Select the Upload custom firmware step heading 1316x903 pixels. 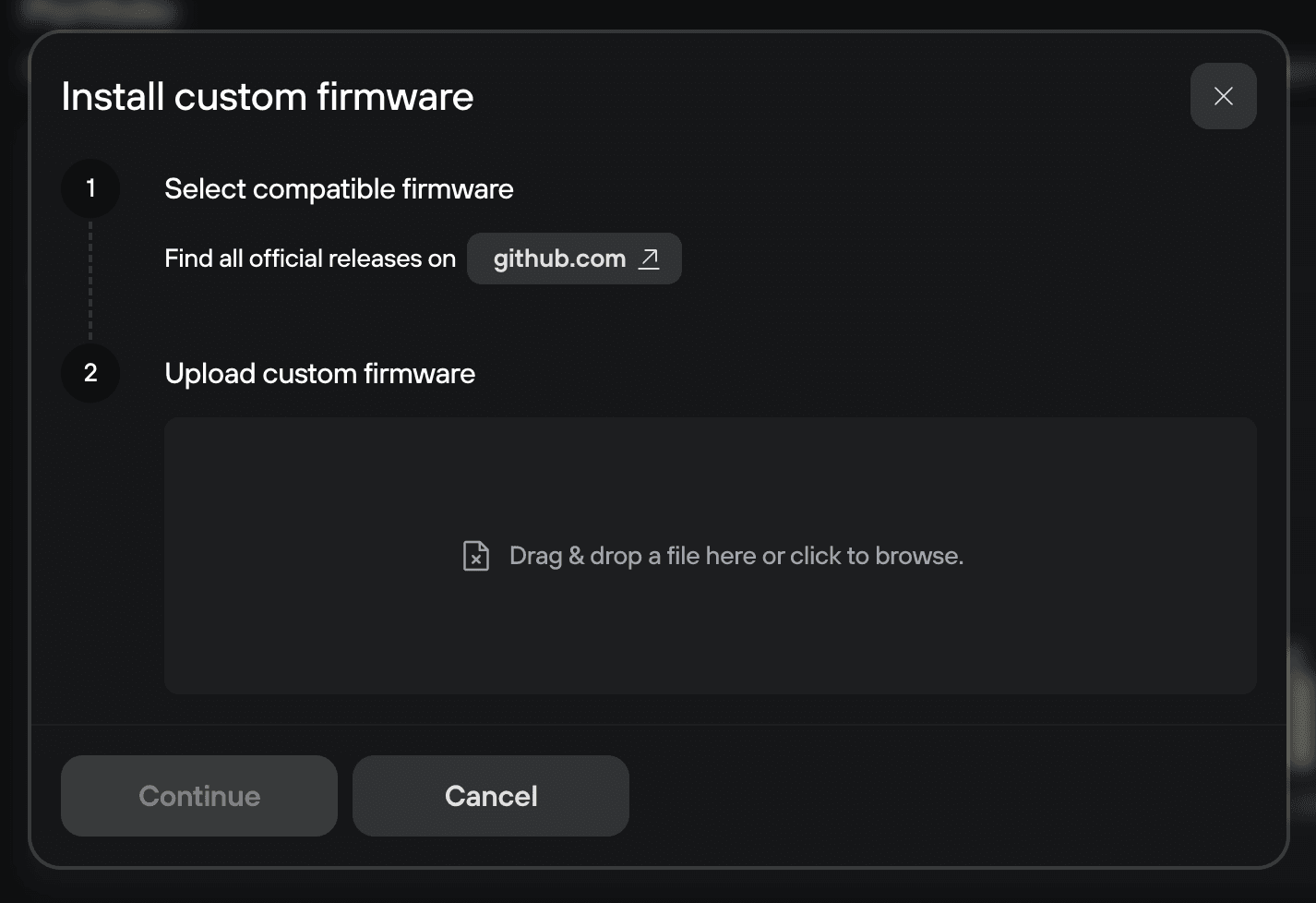319,373
